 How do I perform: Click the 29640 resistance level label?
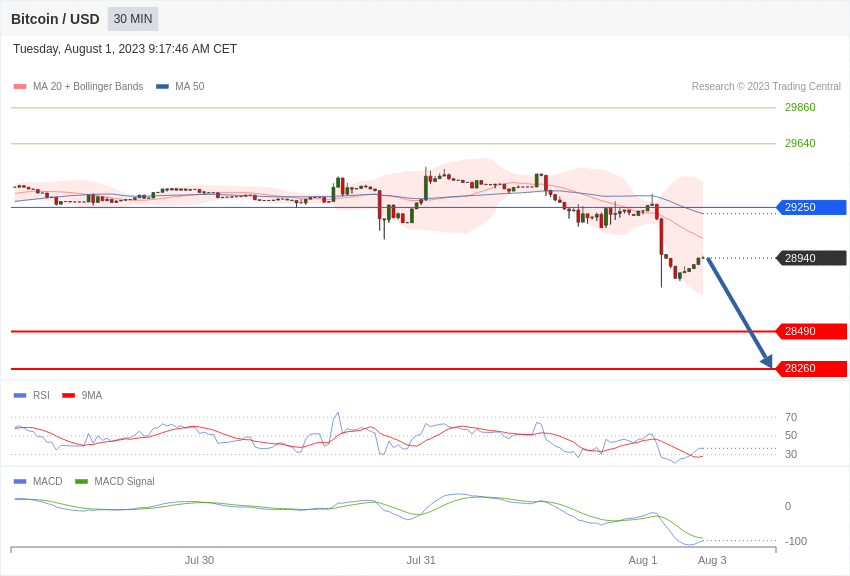(800, 143)
